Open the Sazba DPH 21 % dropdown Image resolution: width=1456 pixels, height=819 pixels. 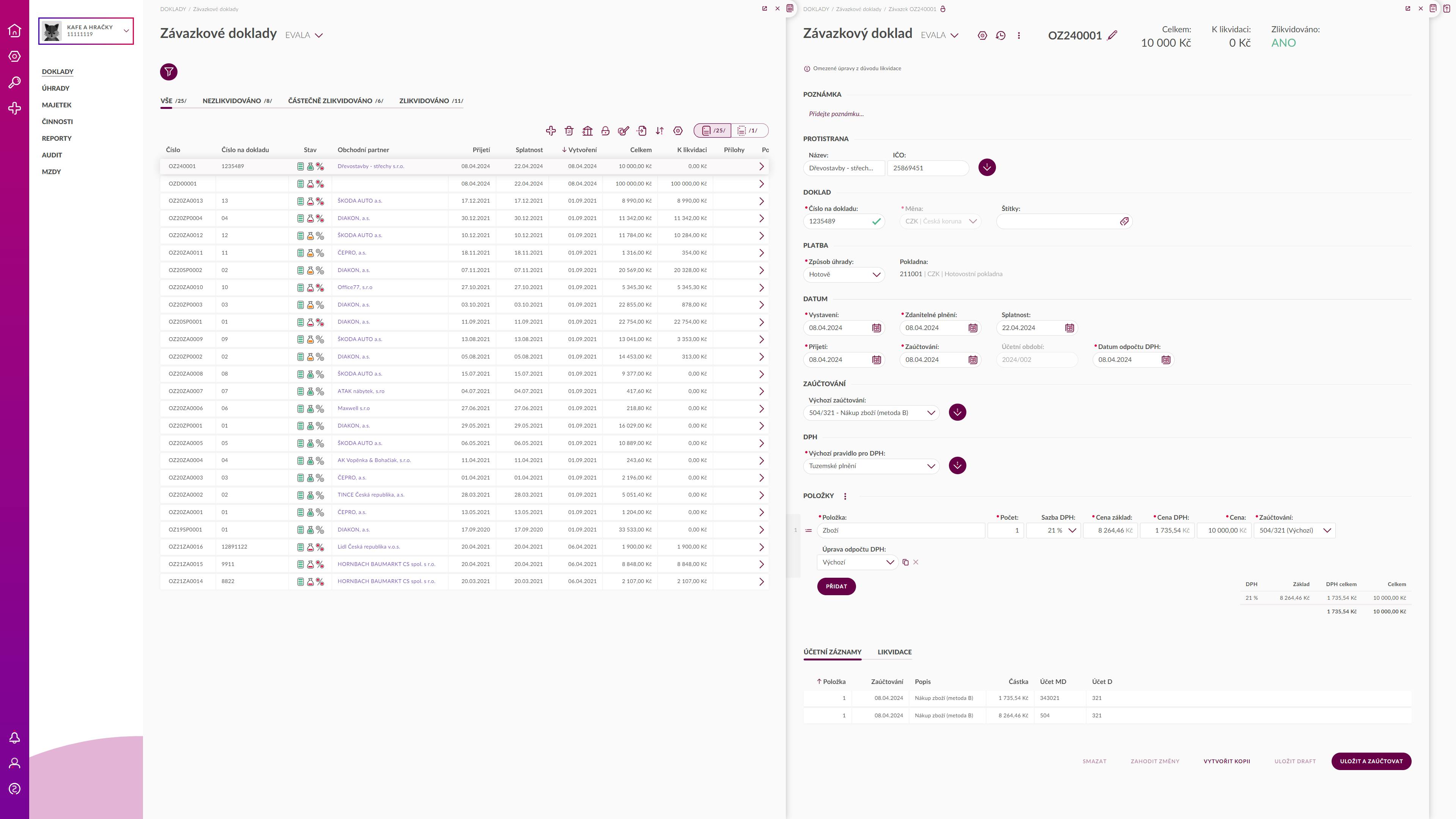tap(1054, 531)
